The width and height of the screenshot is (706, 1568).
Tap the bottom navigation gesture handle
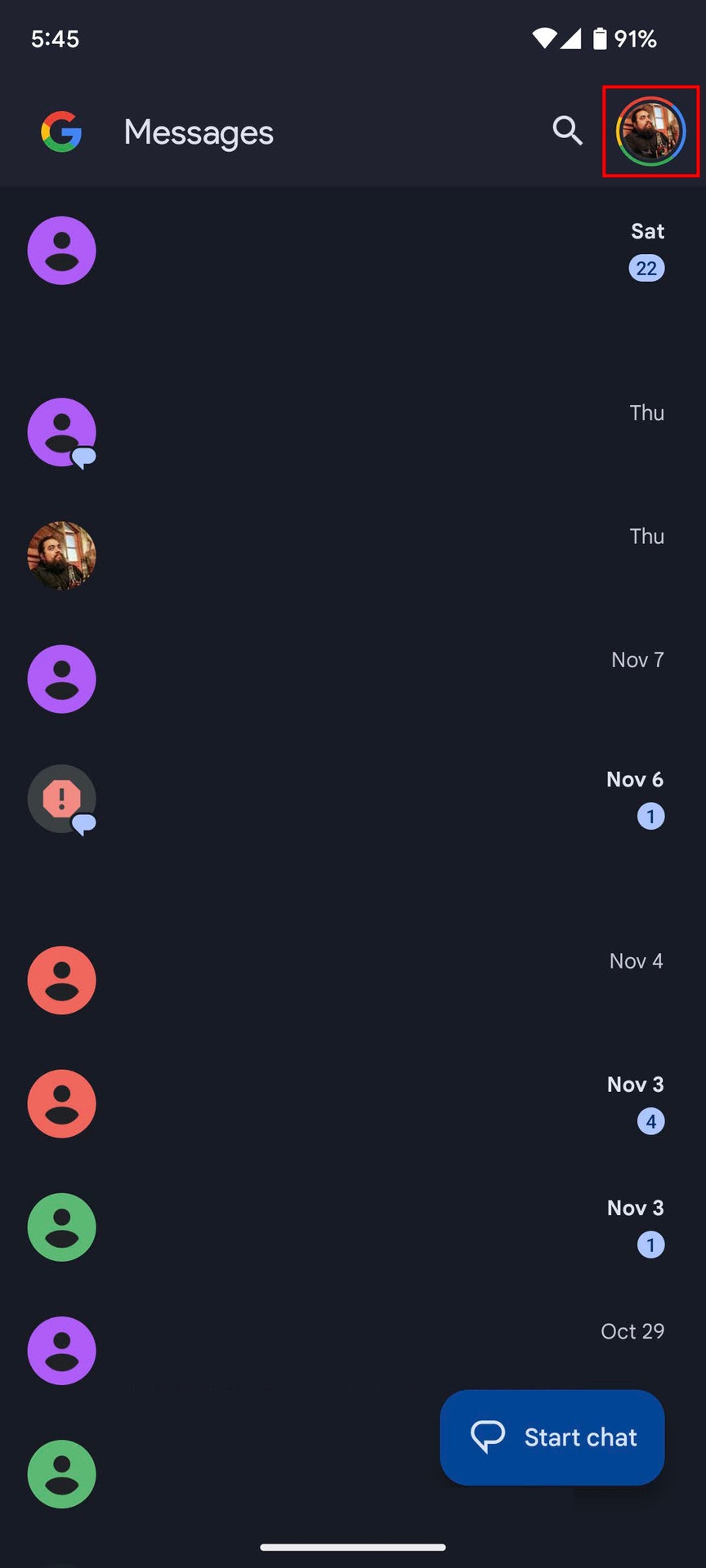tap(353, 1547)
